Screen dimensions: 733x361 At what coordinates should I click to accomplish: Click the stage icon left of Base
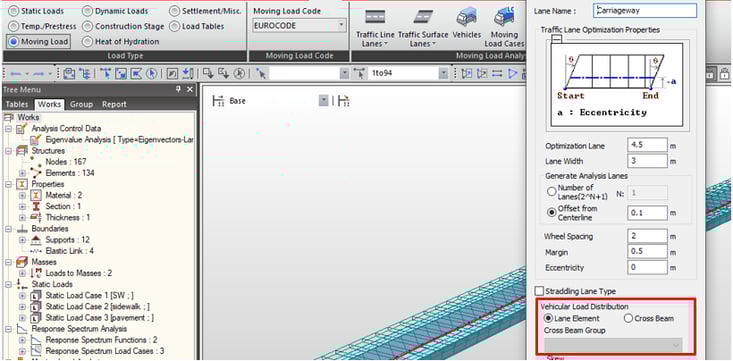pyautogui.click(x=218, y=101)
